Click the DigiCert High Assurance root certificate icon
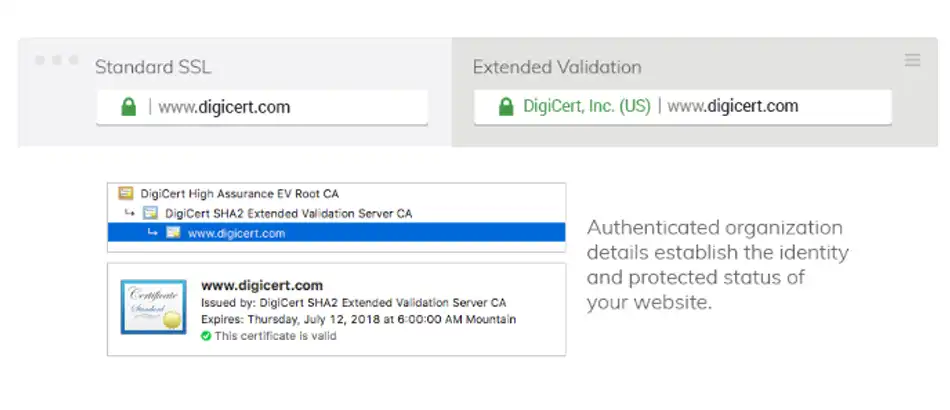The height and width of the screenshot is (410, 950). [125, 194]
